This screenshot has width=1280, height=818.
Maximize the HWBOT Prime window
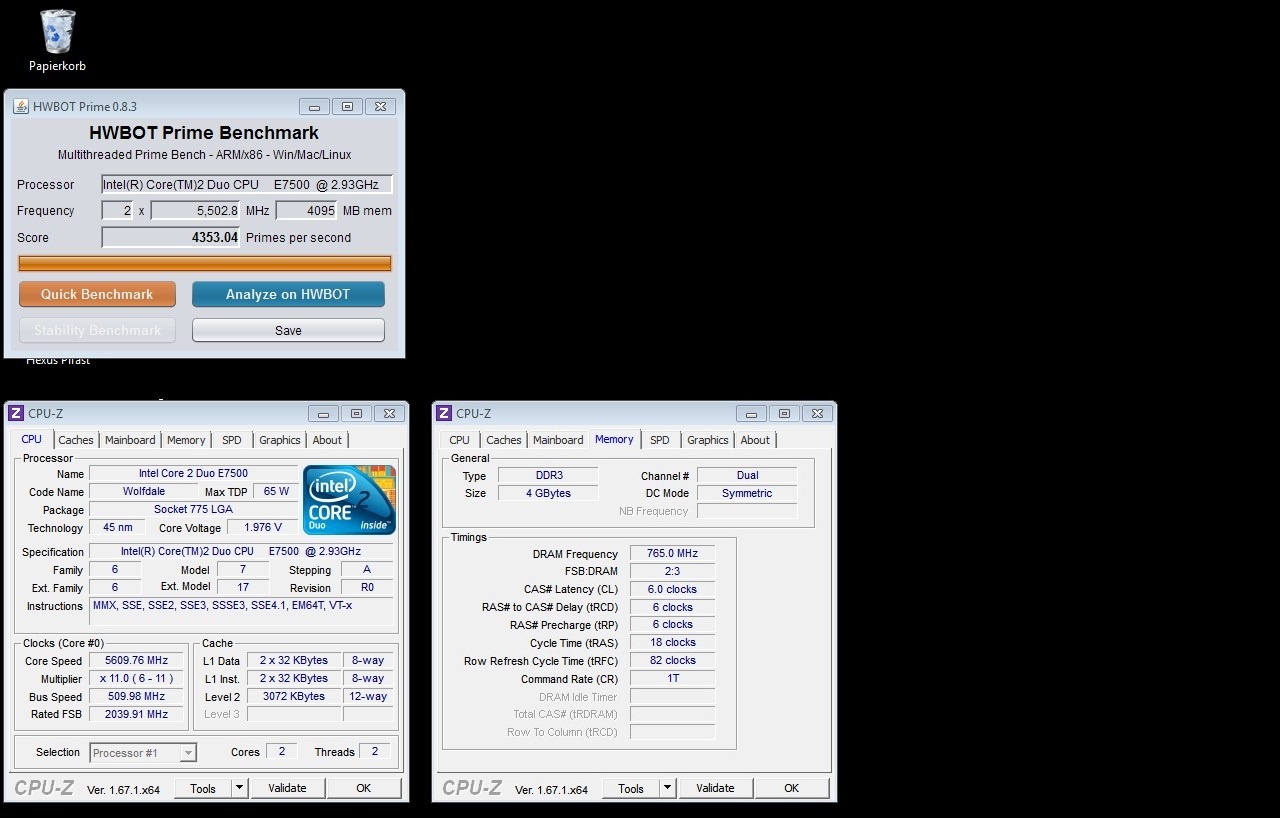[347, 106]
